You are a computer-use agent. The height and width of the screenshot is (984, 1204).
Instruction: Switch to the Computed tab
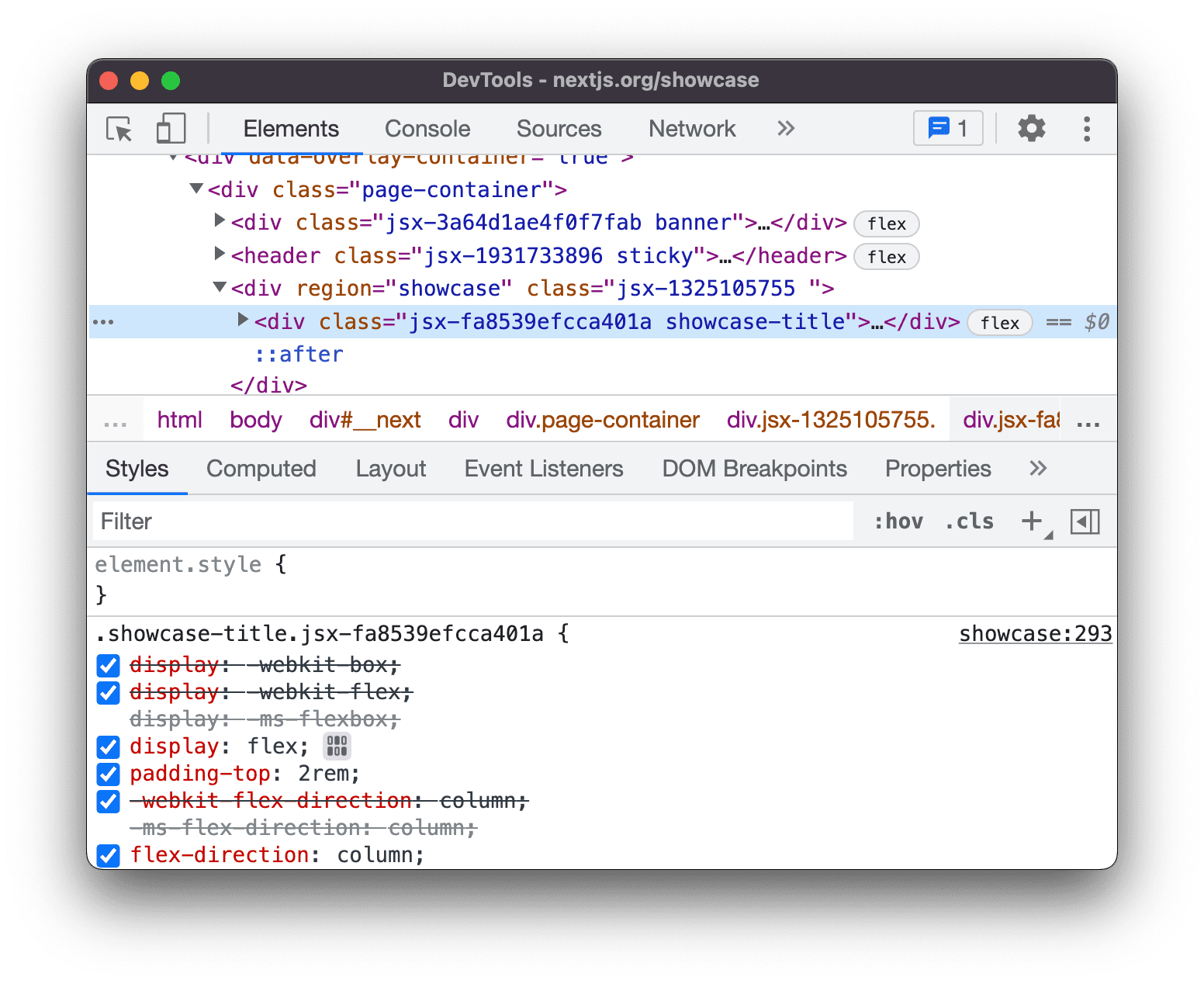(261, 468)
